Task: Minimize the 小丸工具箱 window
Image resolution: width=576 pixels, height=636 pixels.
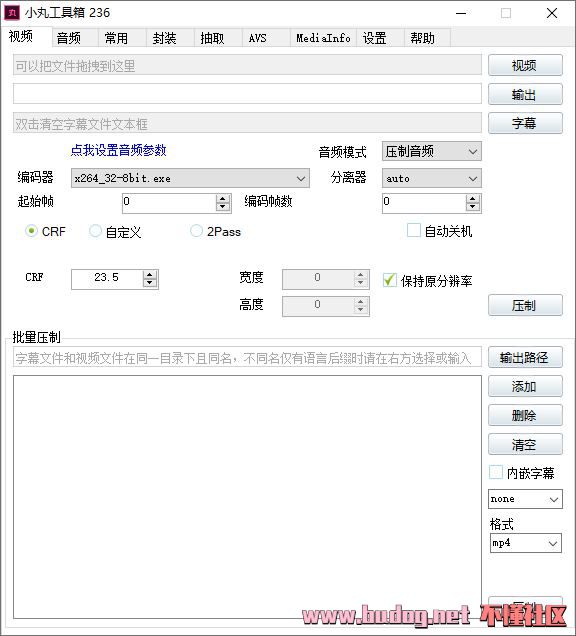Action: [461, 13]
